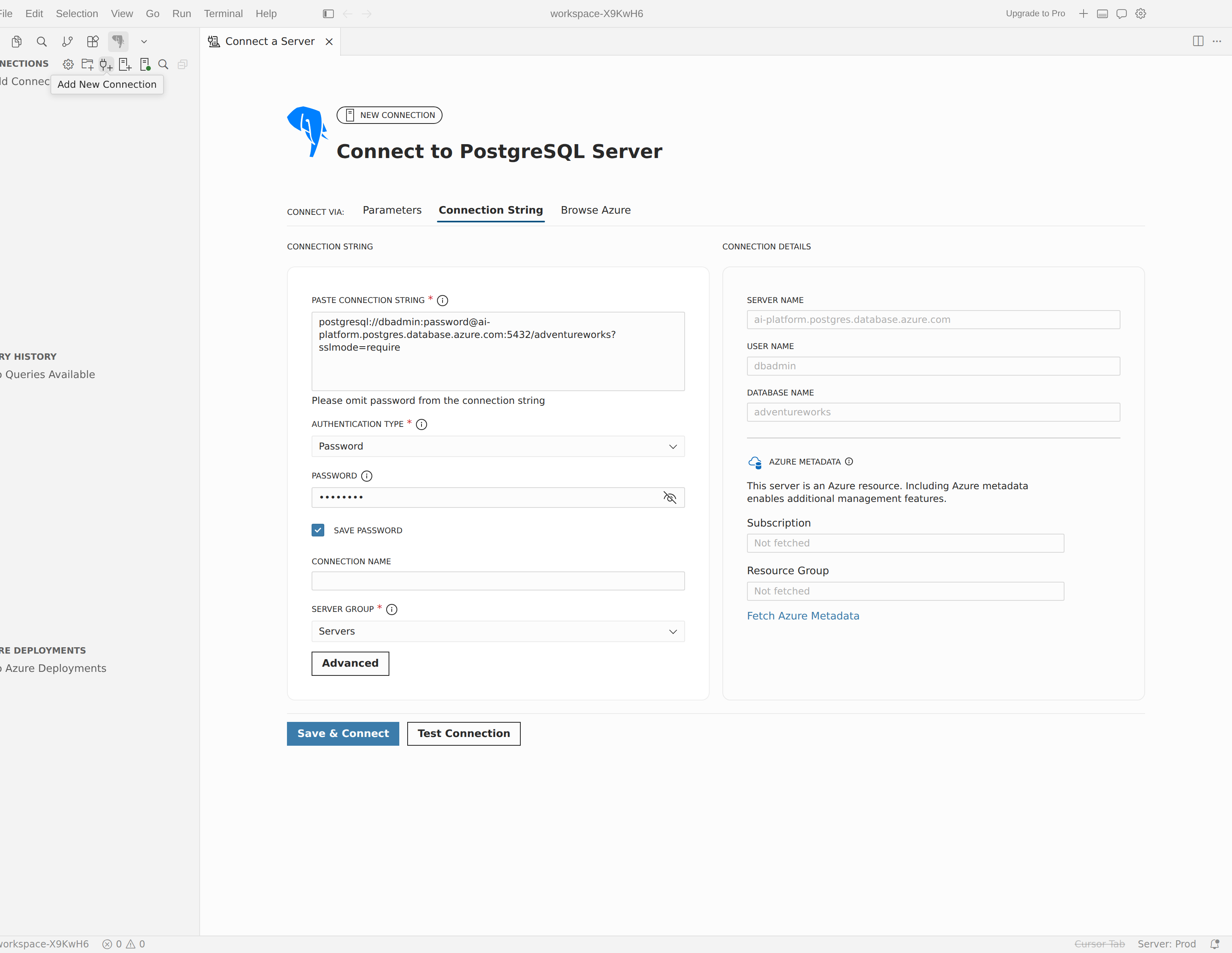Click the User Name field
This screenshot has width=1232, height=953.
click(933, 366)
